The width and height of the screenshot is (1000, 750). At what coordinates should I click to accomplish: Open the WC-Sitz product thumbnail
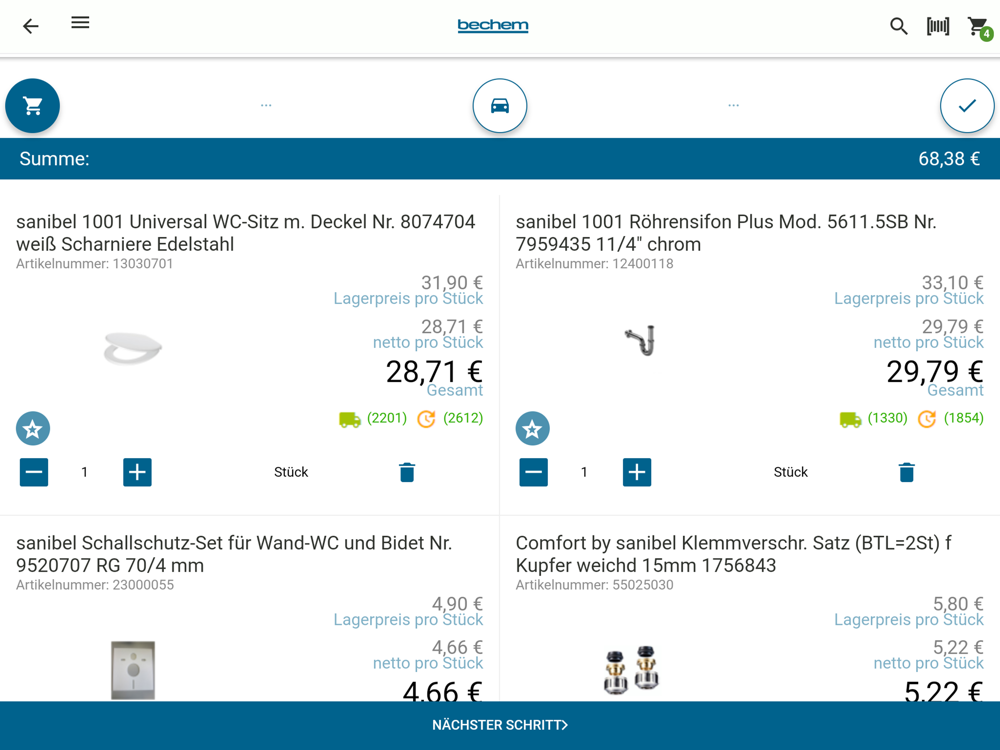point(133,348)
